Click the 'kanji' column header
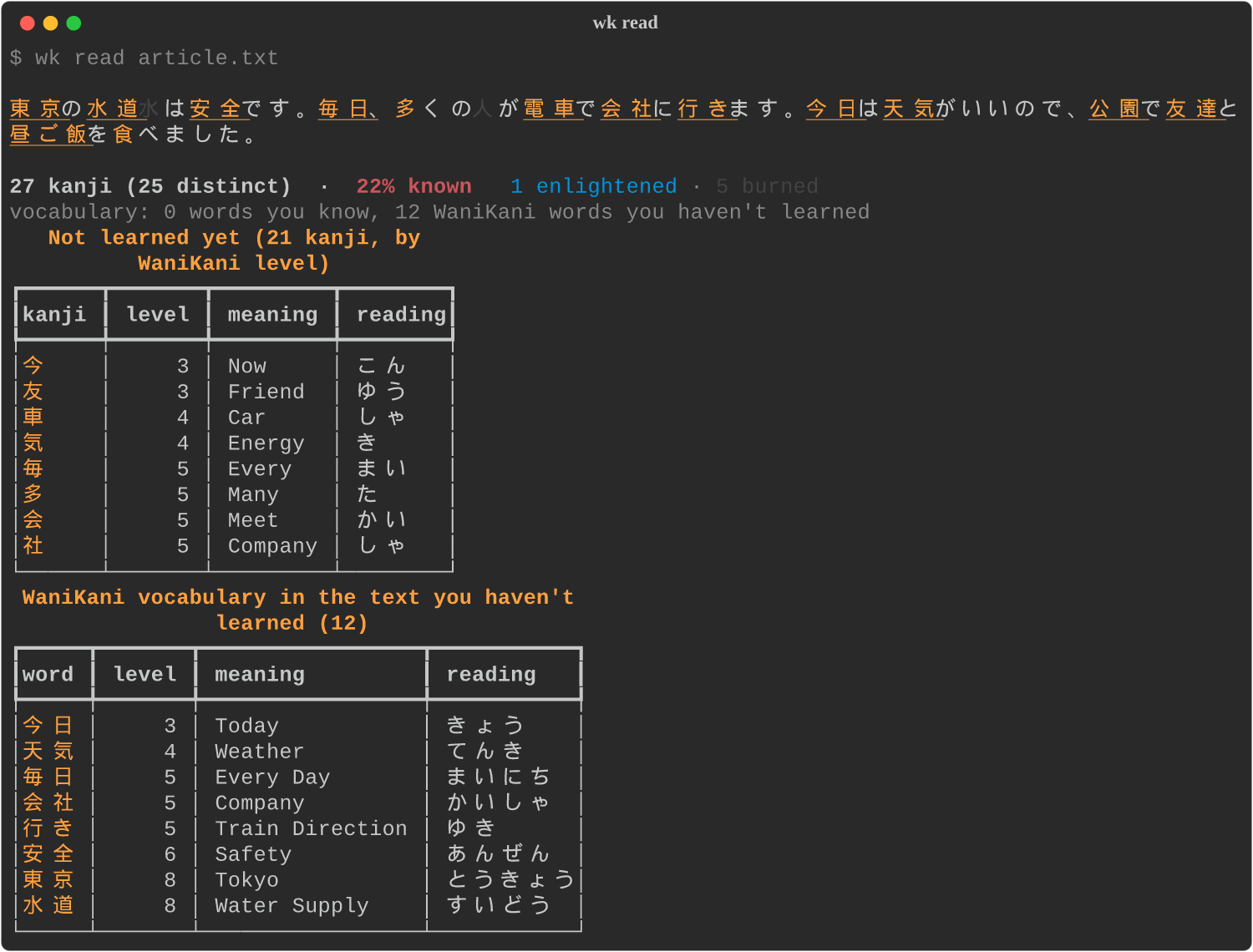The image size is (1253, 952). 54,315
